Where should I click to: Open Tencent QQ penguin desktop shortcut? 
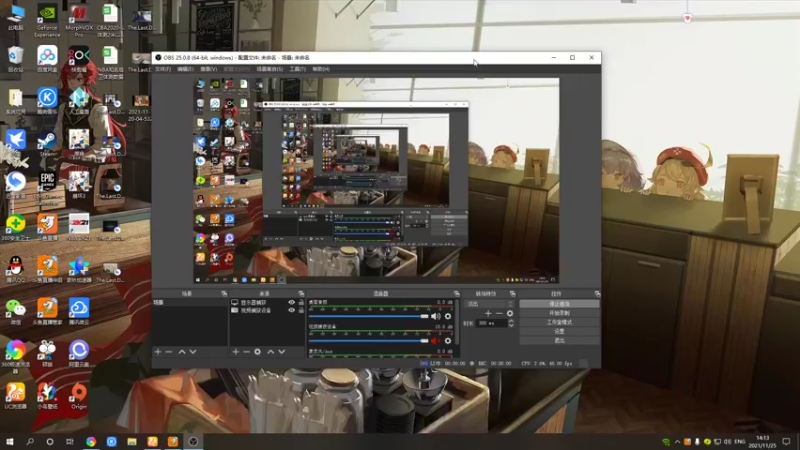15,270
